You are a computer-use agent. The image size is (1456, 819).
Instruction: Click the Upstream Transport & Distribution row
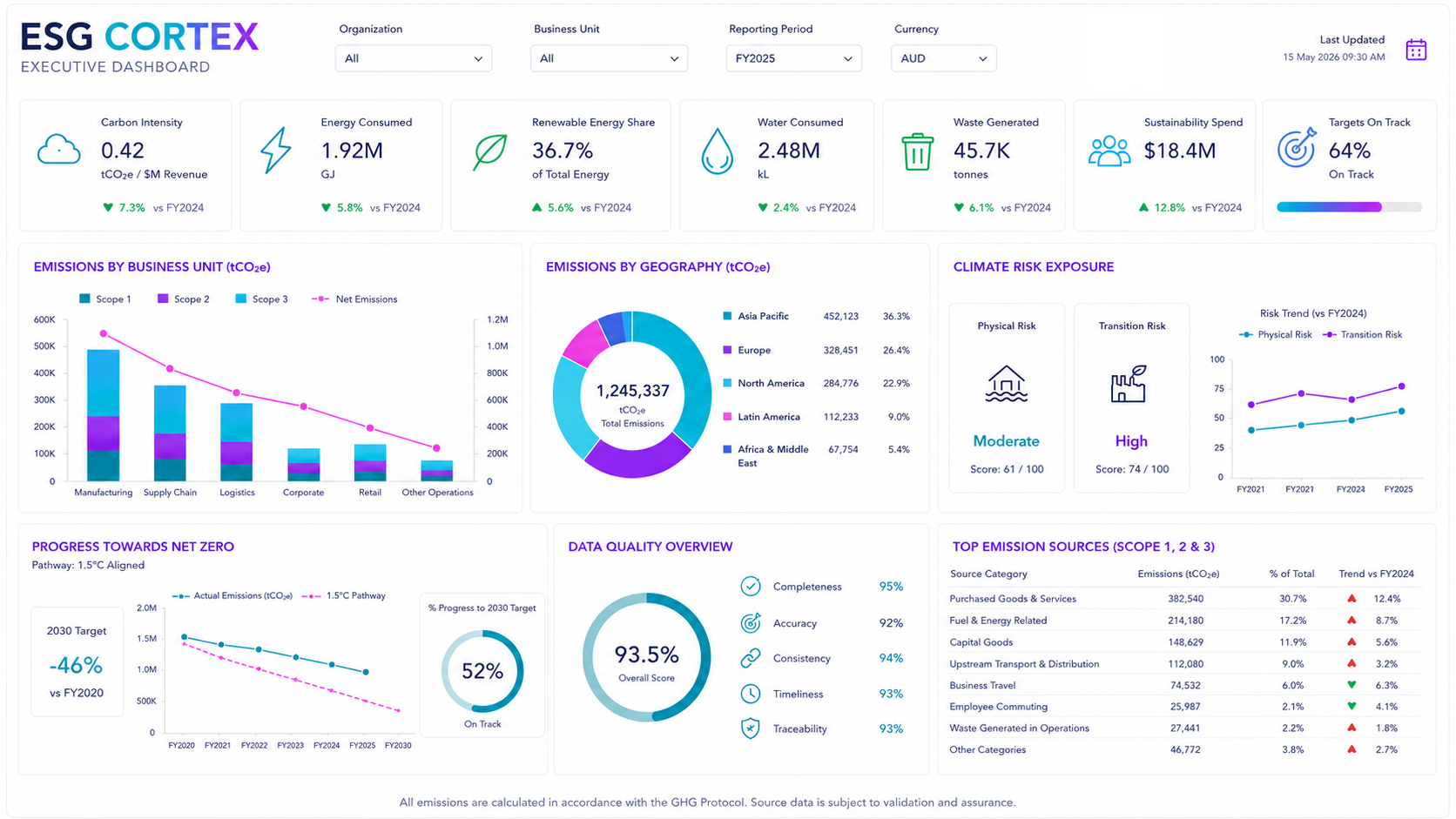coord(1185,663)
